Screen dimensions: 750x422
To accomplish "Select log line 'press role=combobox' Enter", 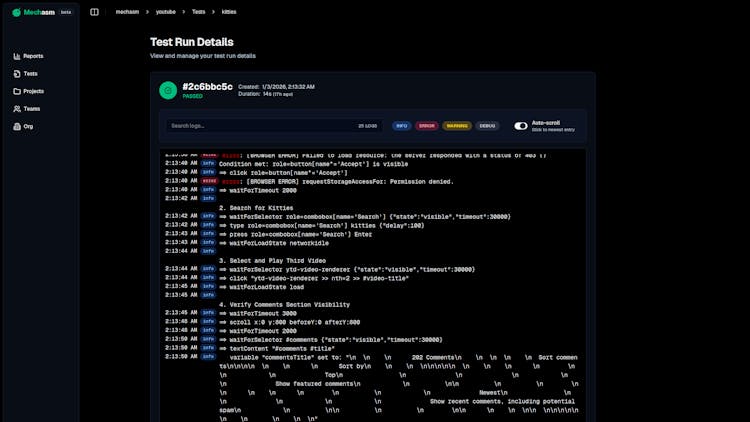I will pos(295,234).
